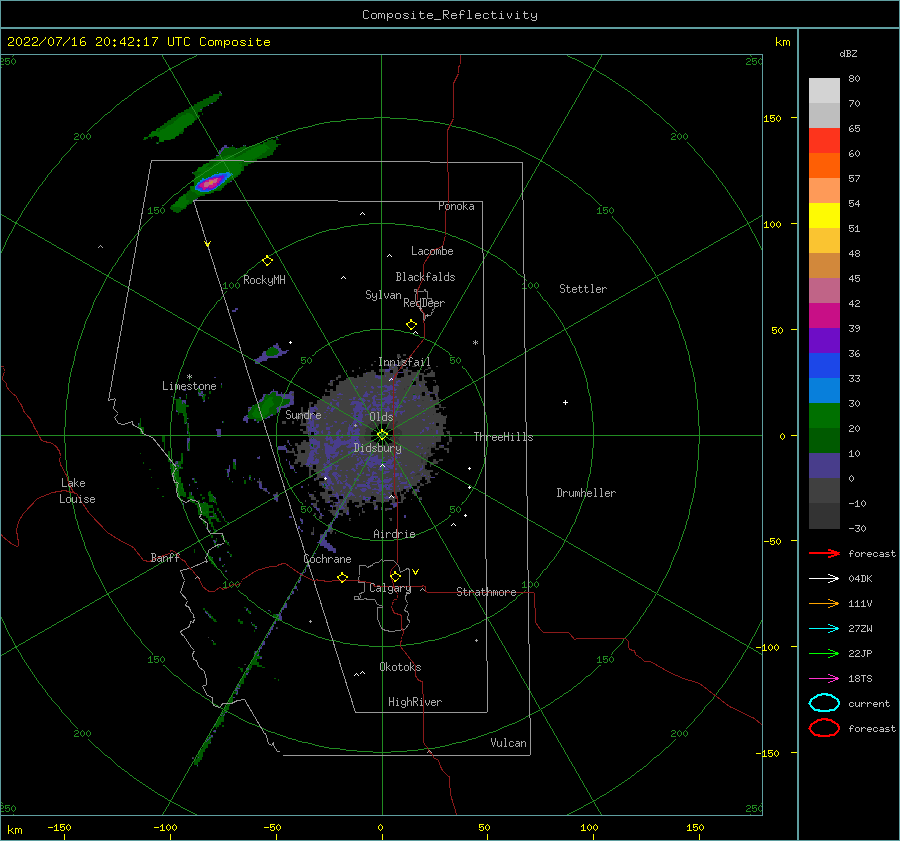The image size is (900, 841).
Task: Click the Sylvan label
Action: [x=383, y=295]
